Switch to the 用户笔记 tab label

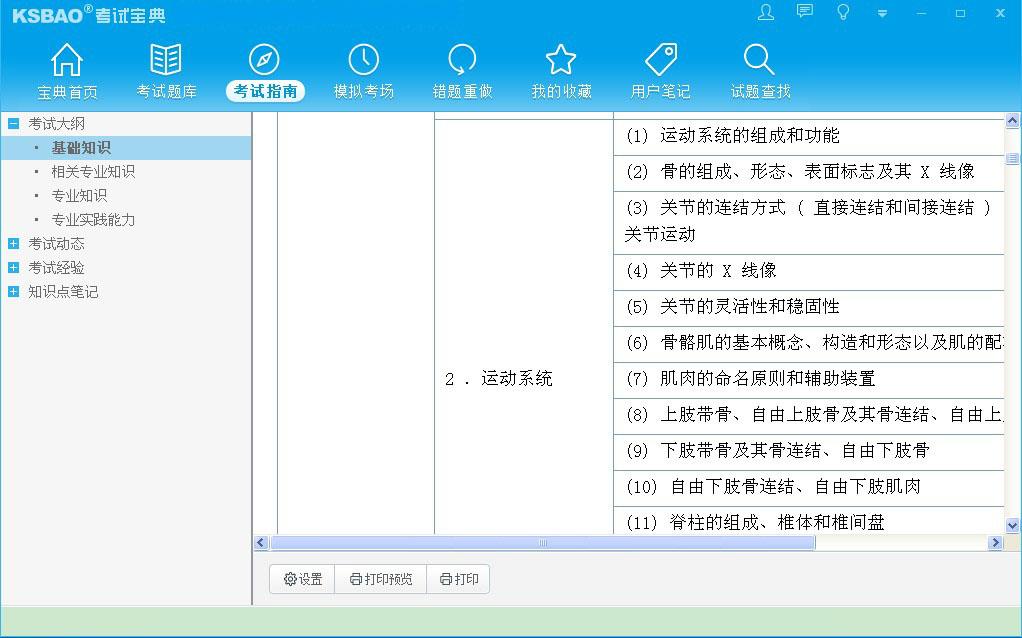(660, 92)
